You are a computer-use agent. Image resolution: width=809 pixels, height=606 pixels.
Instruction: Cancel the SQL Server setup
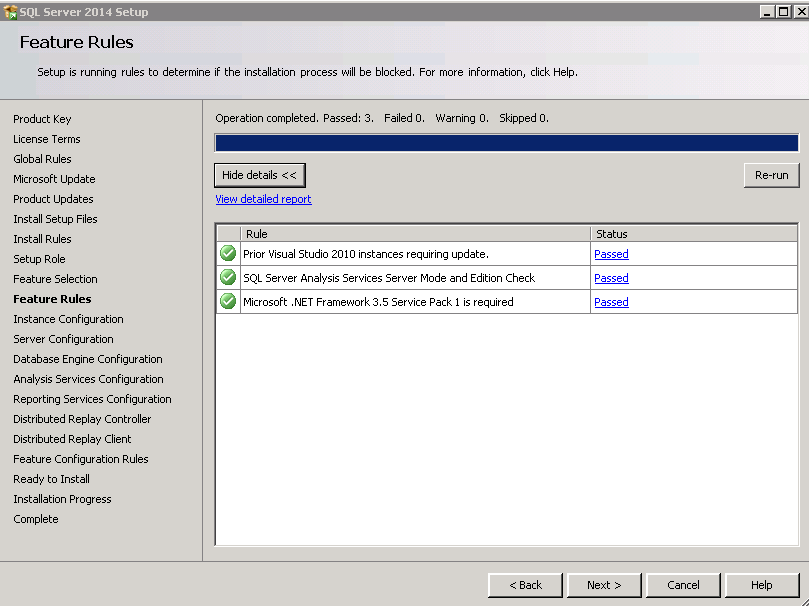click(683, 585)
